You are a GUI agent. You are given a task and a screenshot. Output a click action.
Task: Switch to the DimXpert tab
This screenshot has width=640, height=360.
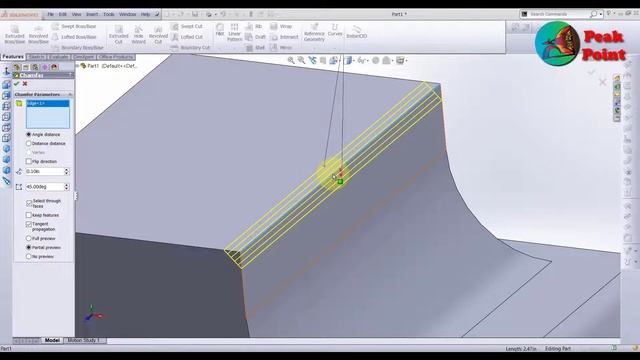[x=83, y=57]
